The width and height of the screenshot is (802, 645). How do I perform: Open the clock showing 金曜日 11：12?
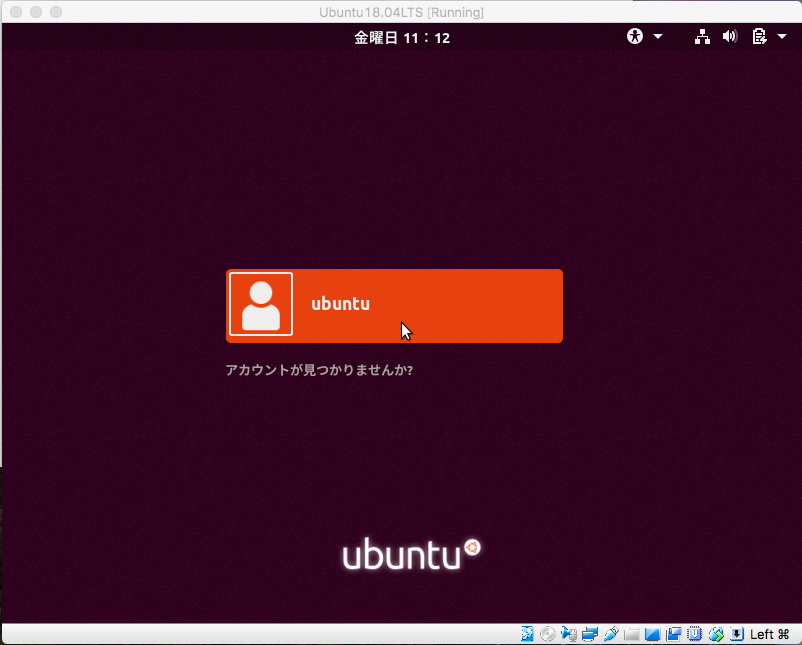[x=402, y=38]
